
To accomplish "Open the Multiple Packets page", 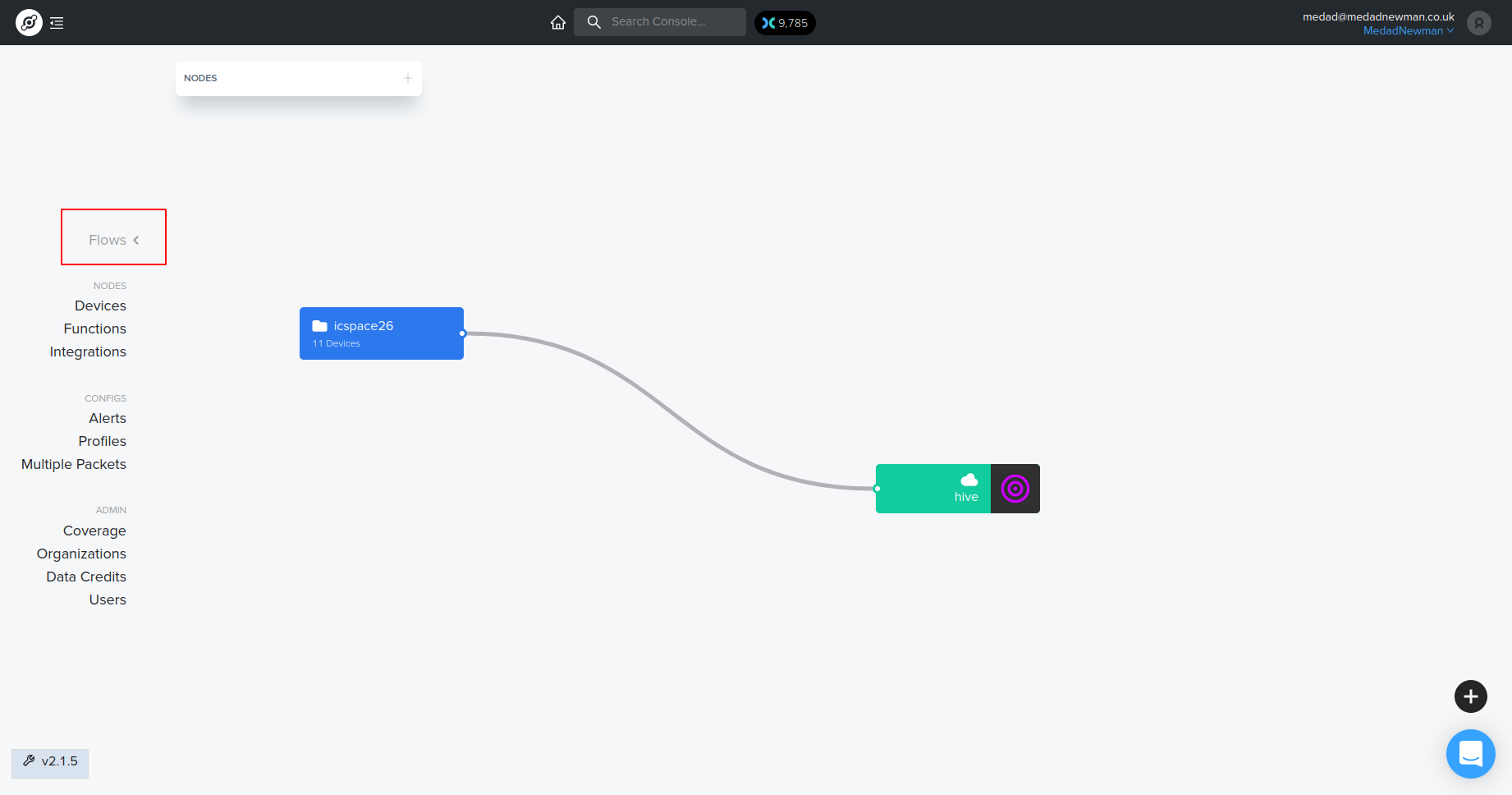I will [x=74, y=464].
